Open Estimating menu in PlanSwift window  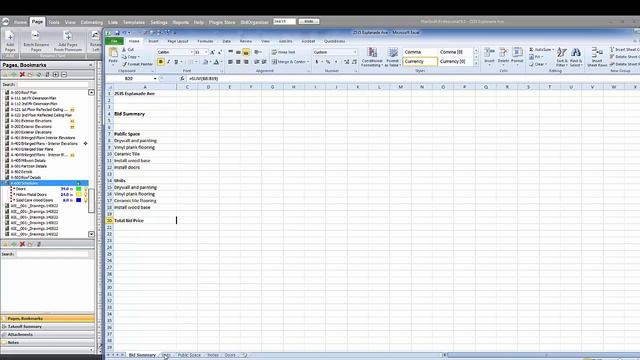[x=91, y=22]
